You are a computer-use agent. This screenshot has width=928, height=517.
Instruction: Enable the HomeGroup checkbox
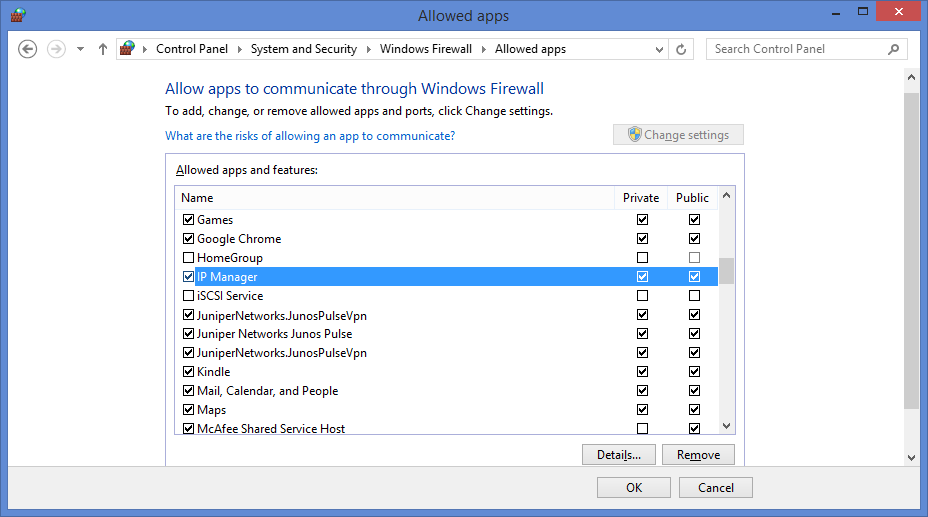(188, 257)
